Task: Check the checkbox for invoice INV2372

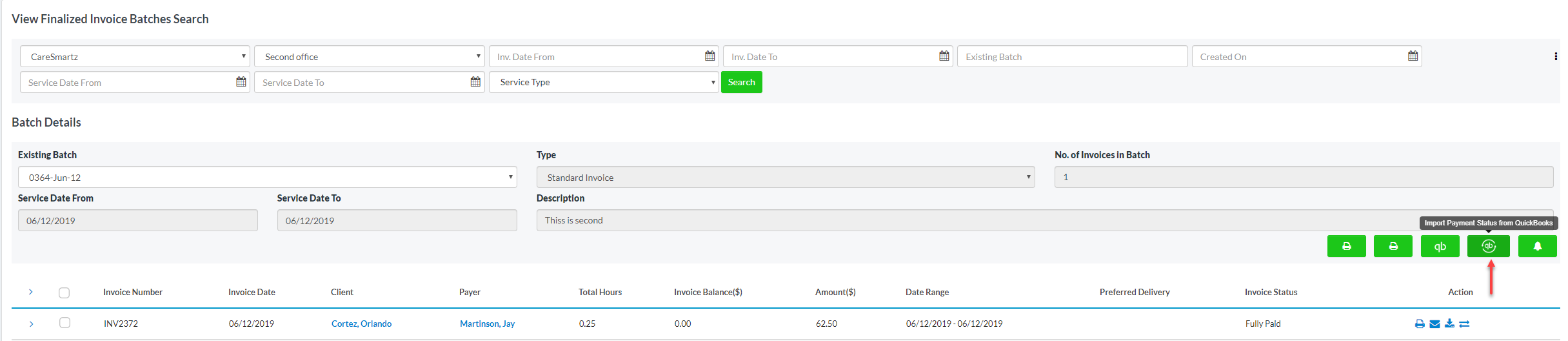Action: click(65, 323)
